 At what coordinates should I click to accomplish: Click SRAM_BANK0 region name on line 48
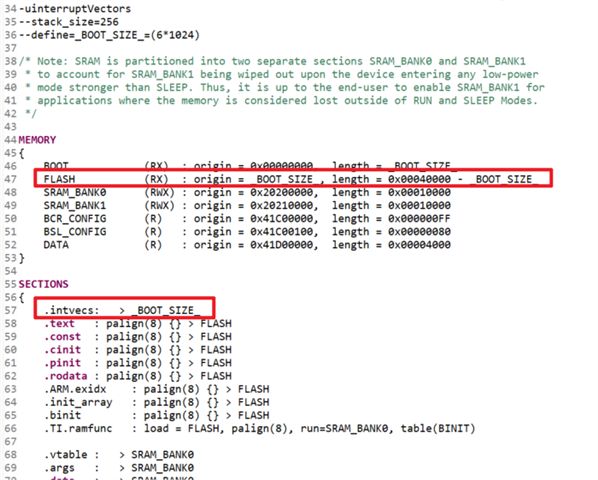point(75,192)
